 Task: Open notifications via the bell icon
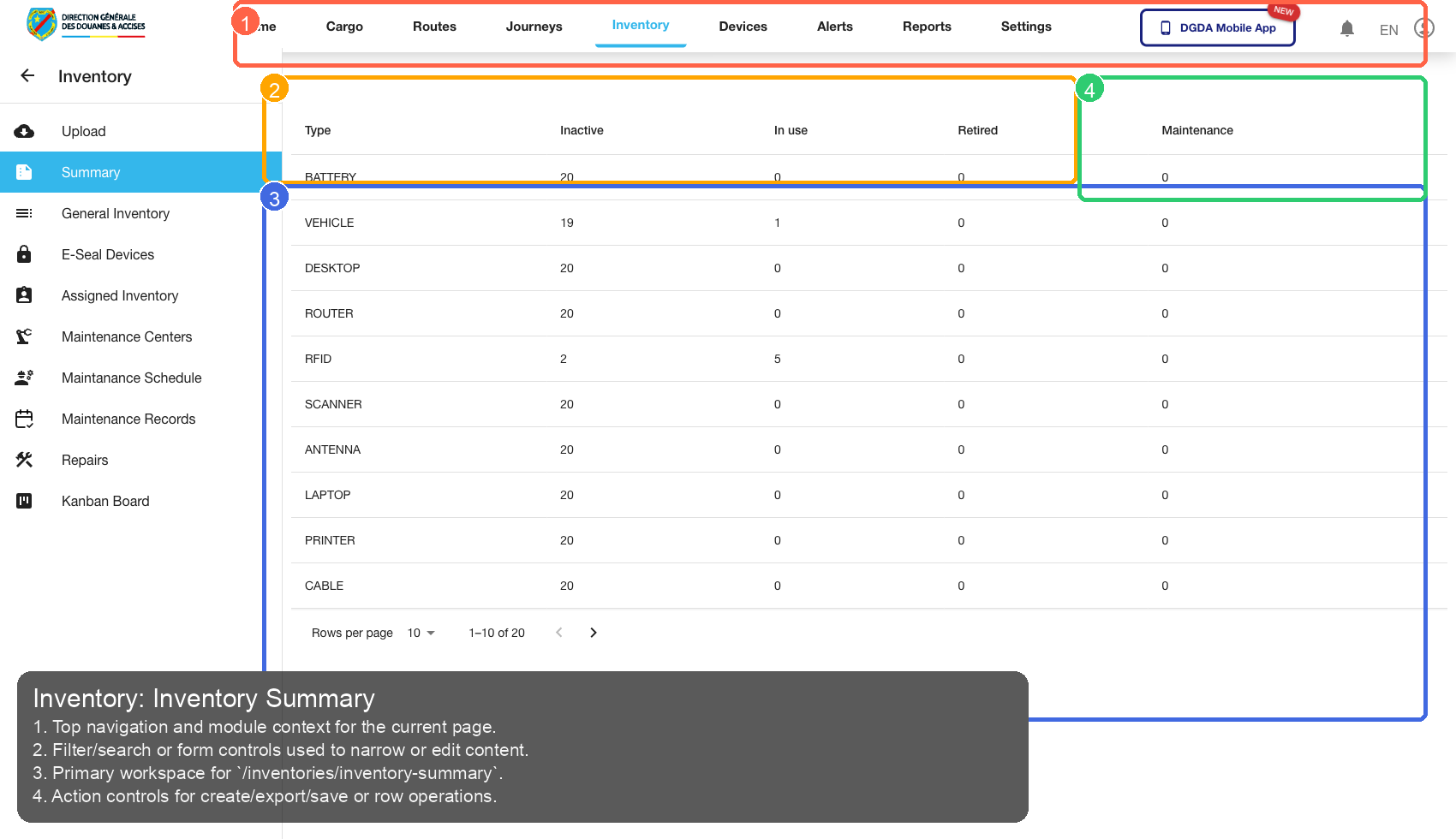point(1347,27)
